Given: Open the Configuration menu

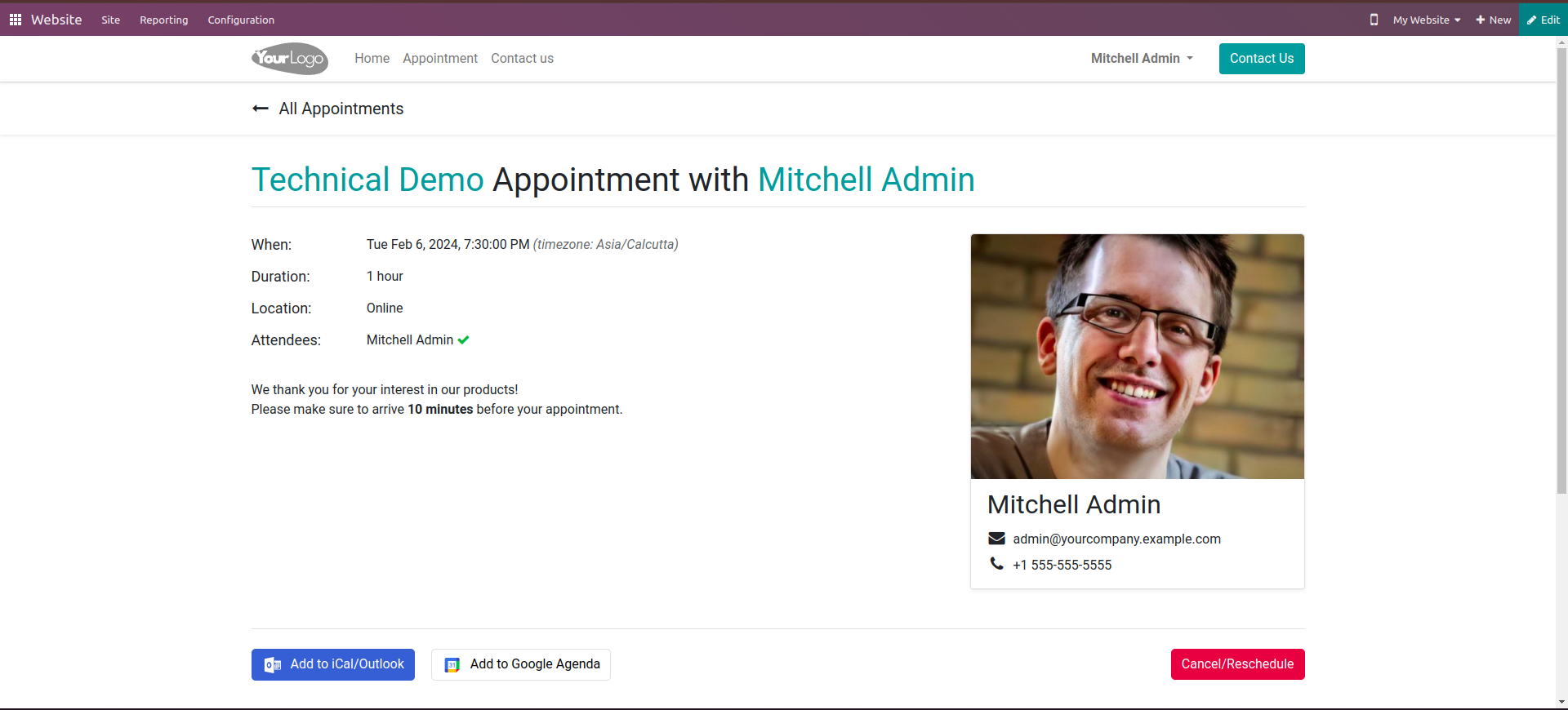Looking at the screenshot, I should click(x=241, y=20).
